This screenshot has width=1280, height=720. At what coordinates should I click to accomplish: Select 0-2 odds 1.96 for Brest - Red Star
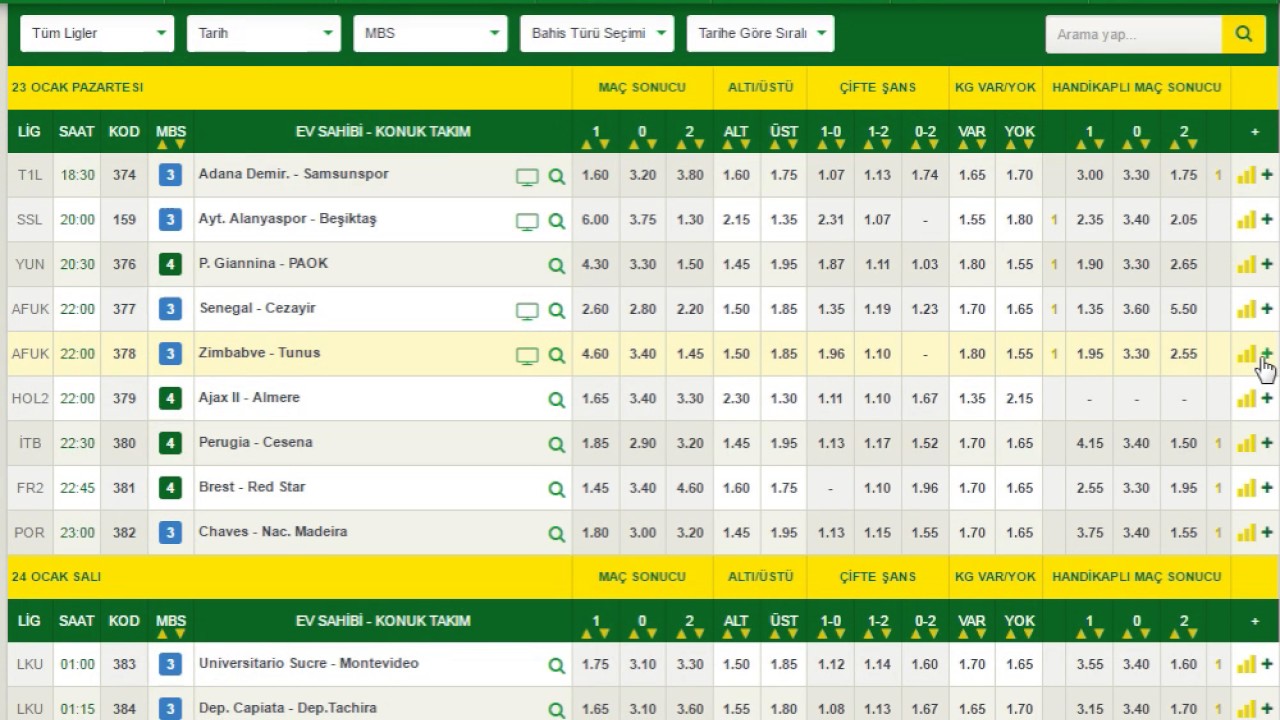click(x=925, y=488)
